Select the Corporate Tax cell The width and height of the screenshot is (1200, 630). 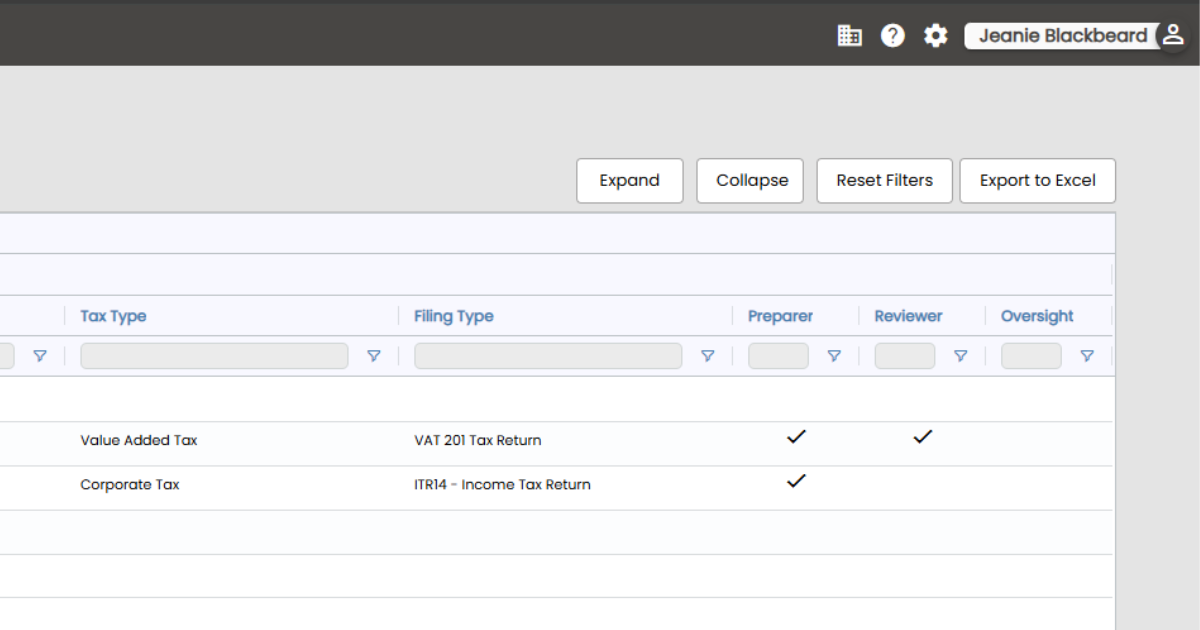[130, 484]
